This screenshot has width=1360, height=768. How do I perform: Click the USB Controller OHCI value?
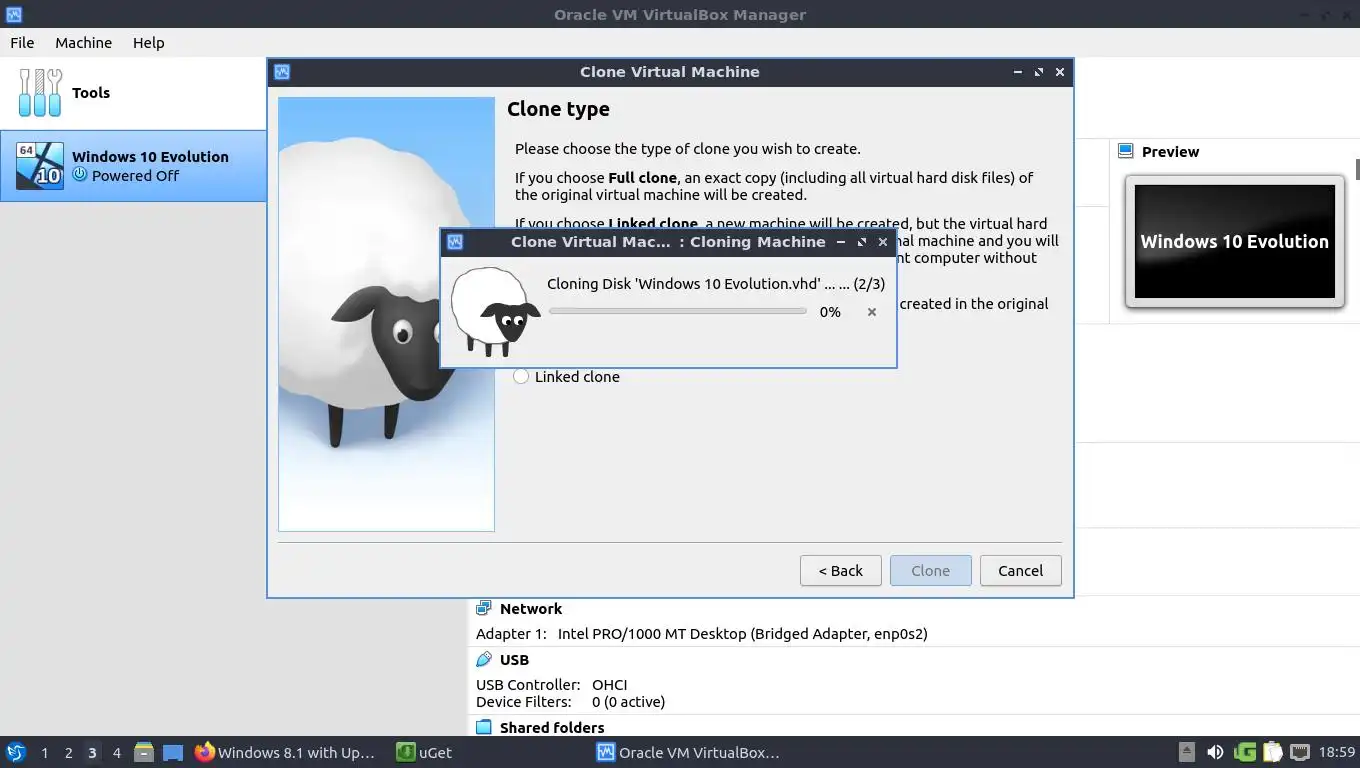[610, 685]
